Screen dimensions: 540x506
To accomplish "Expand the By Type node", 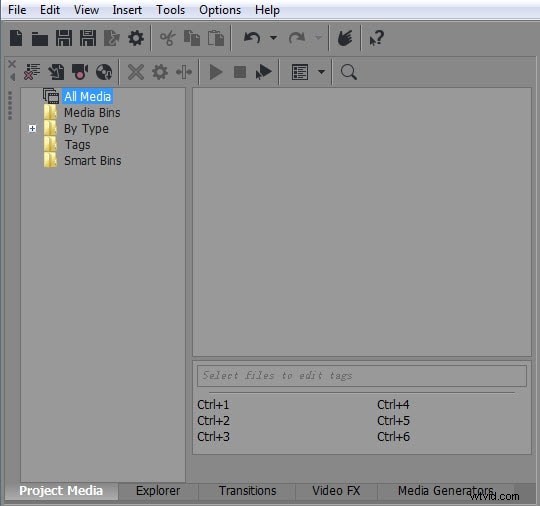I will tap(32, 128).
